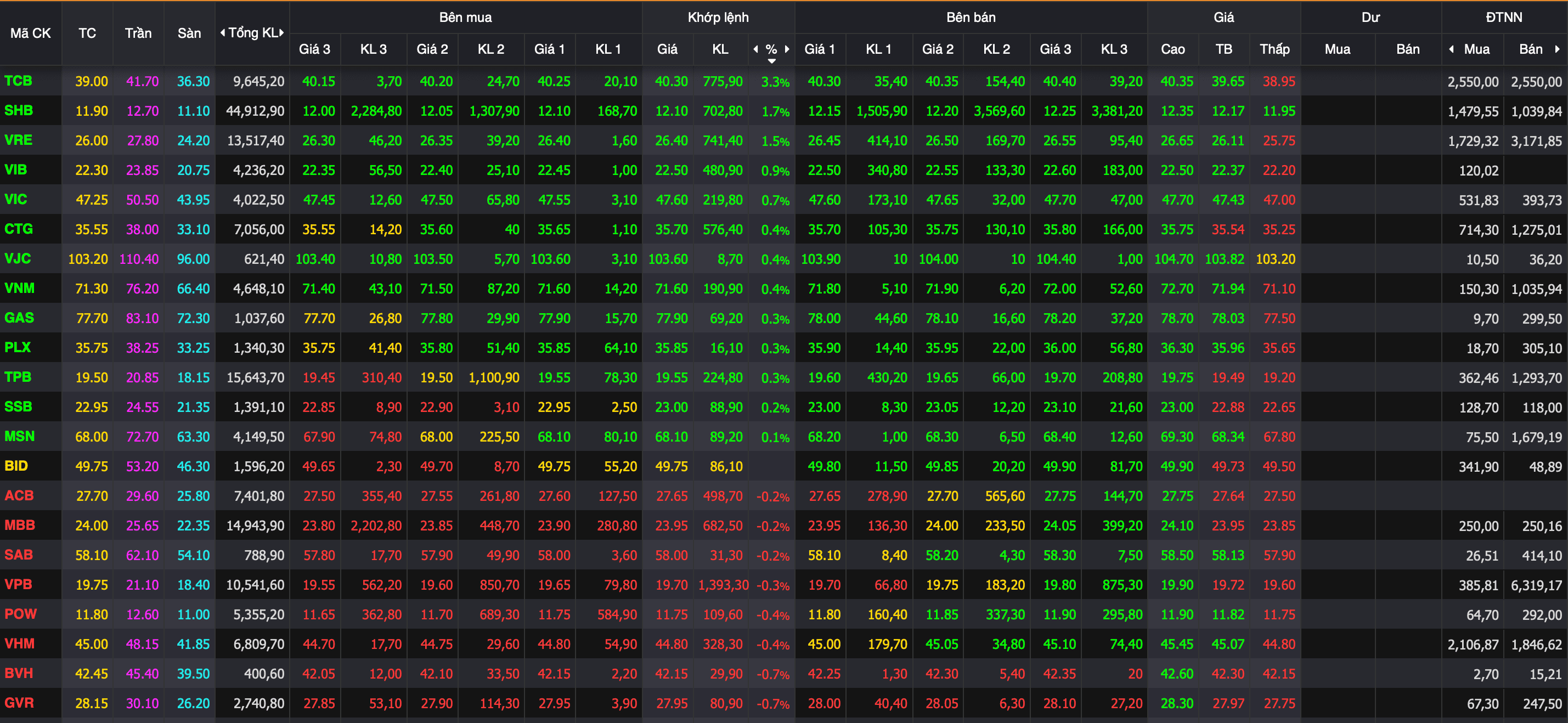Sort by Mã CK column header
The height and width of the screenshot is (723, 1568).
(30, 33)
